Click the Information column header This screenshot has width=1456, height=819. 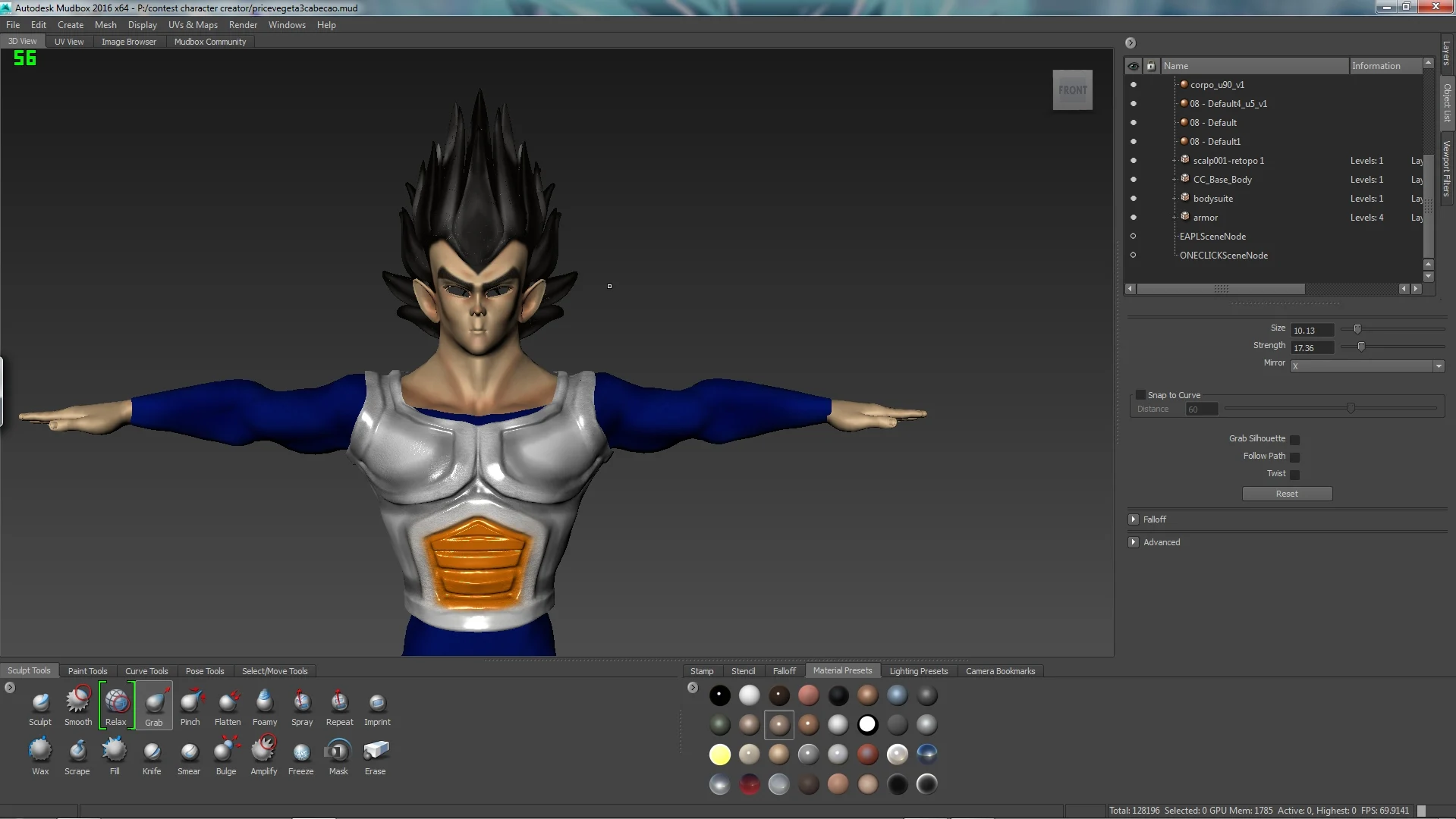(x=1385, y=66)
